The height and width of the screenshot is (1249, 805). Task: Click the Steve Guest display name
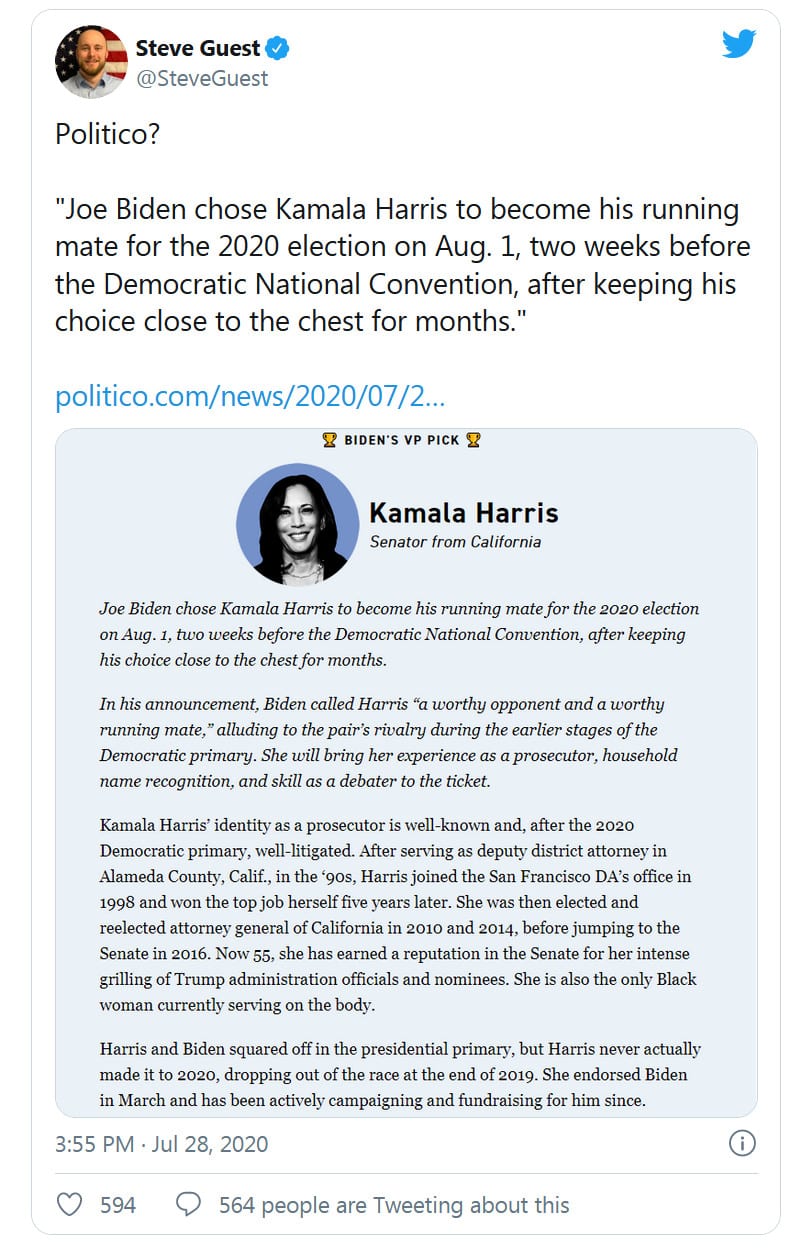click(198, 47)
